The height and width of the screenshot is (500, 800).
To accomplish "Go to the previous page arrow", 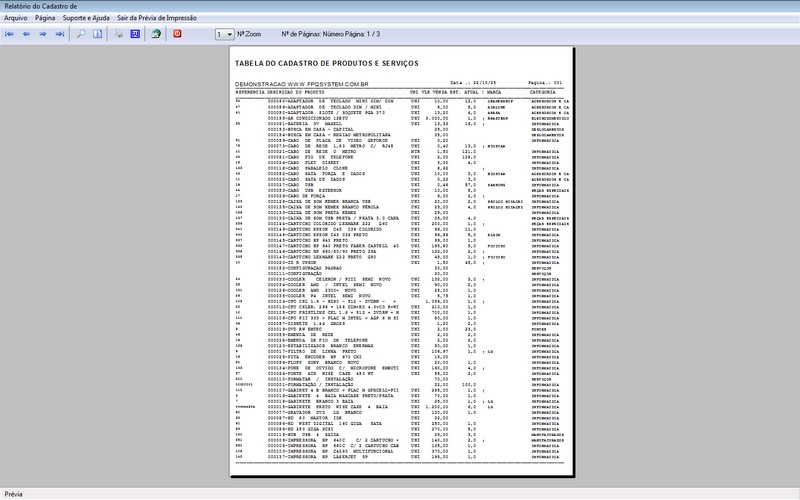I will (27, 34).
